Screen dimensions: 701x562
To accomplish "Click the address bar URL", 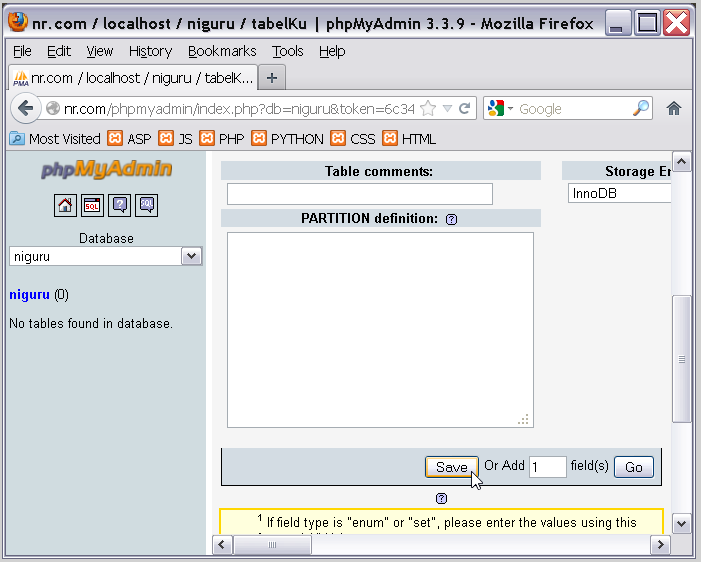I will click(x=239, y=109).
